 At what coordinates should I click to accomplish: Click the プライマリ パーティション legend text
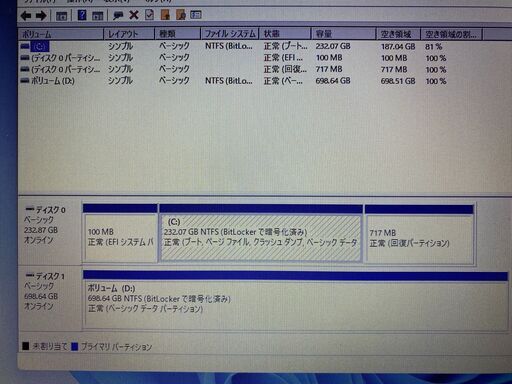(116, 347)
